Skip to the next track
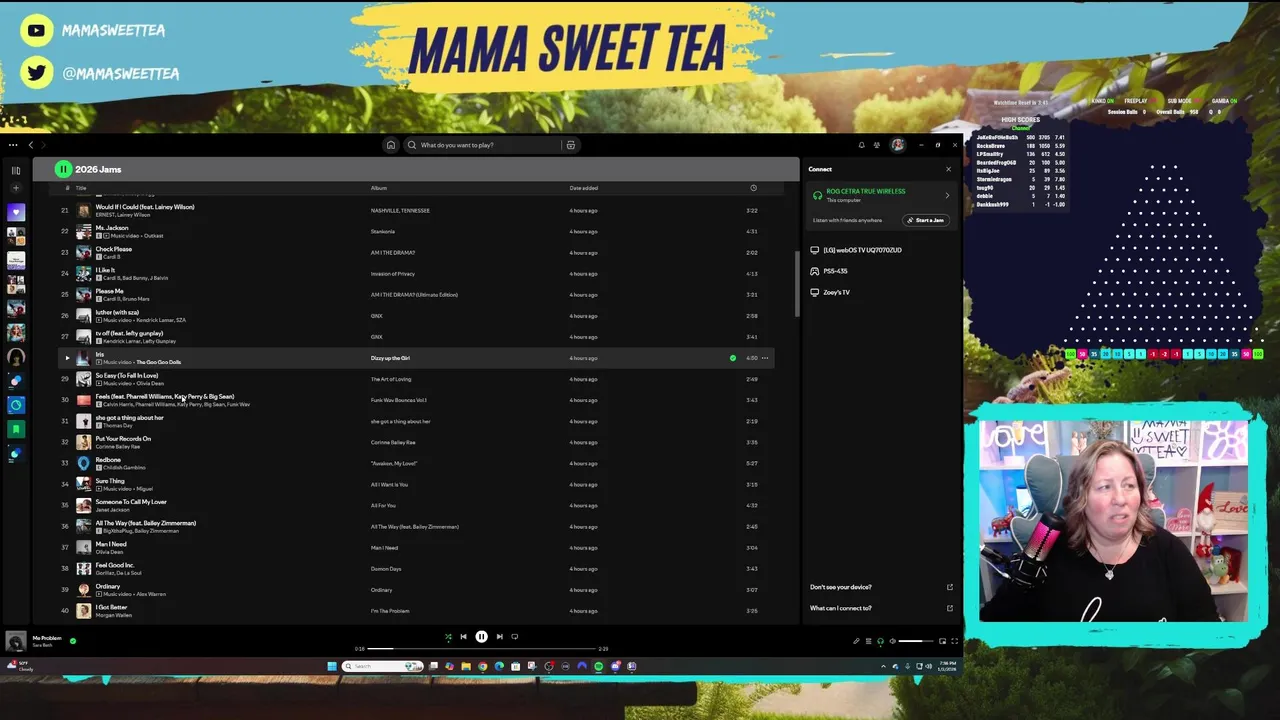 (499, 637)
